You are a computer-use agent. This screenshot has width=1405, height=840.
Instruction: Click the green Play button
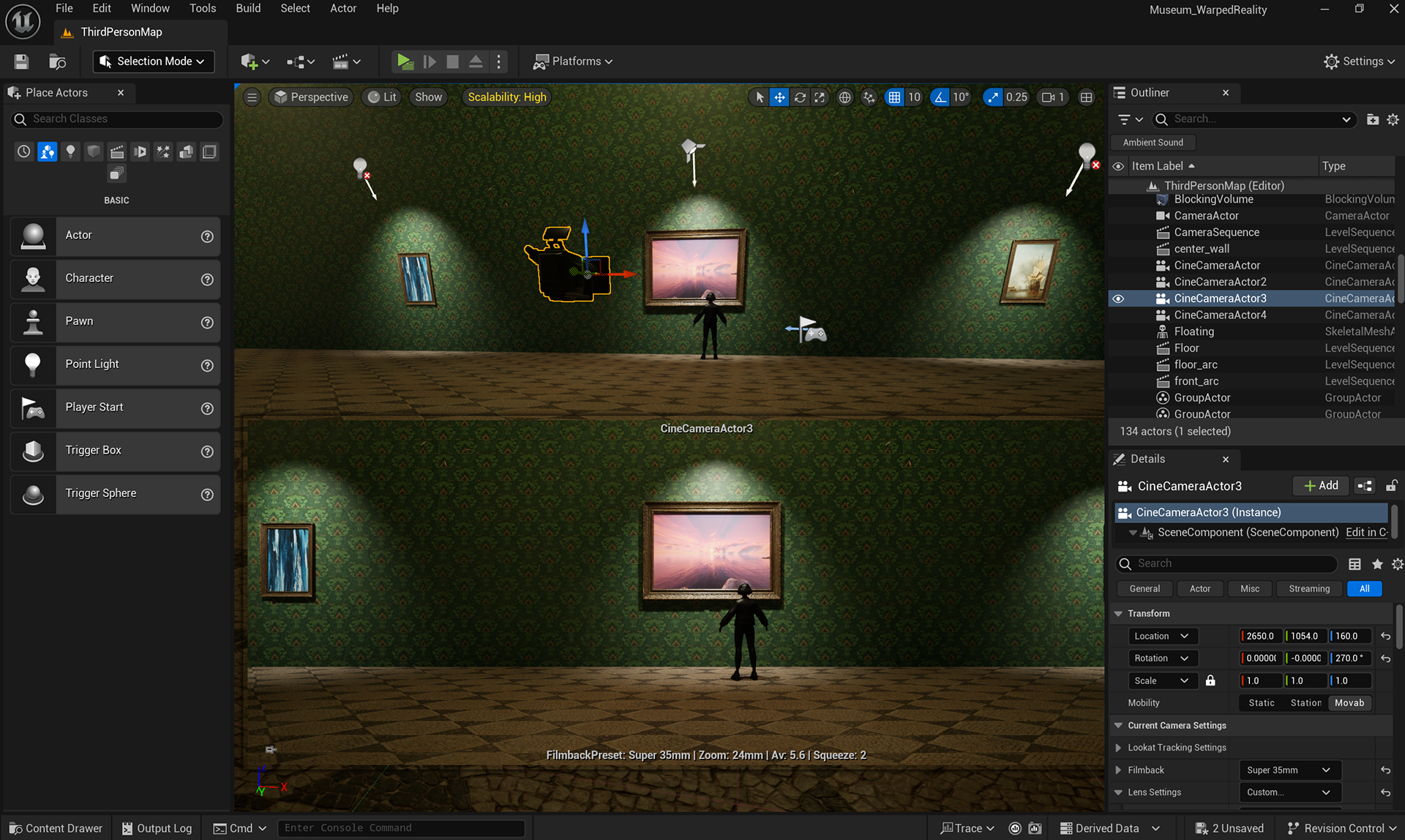(x=404, y=61)
